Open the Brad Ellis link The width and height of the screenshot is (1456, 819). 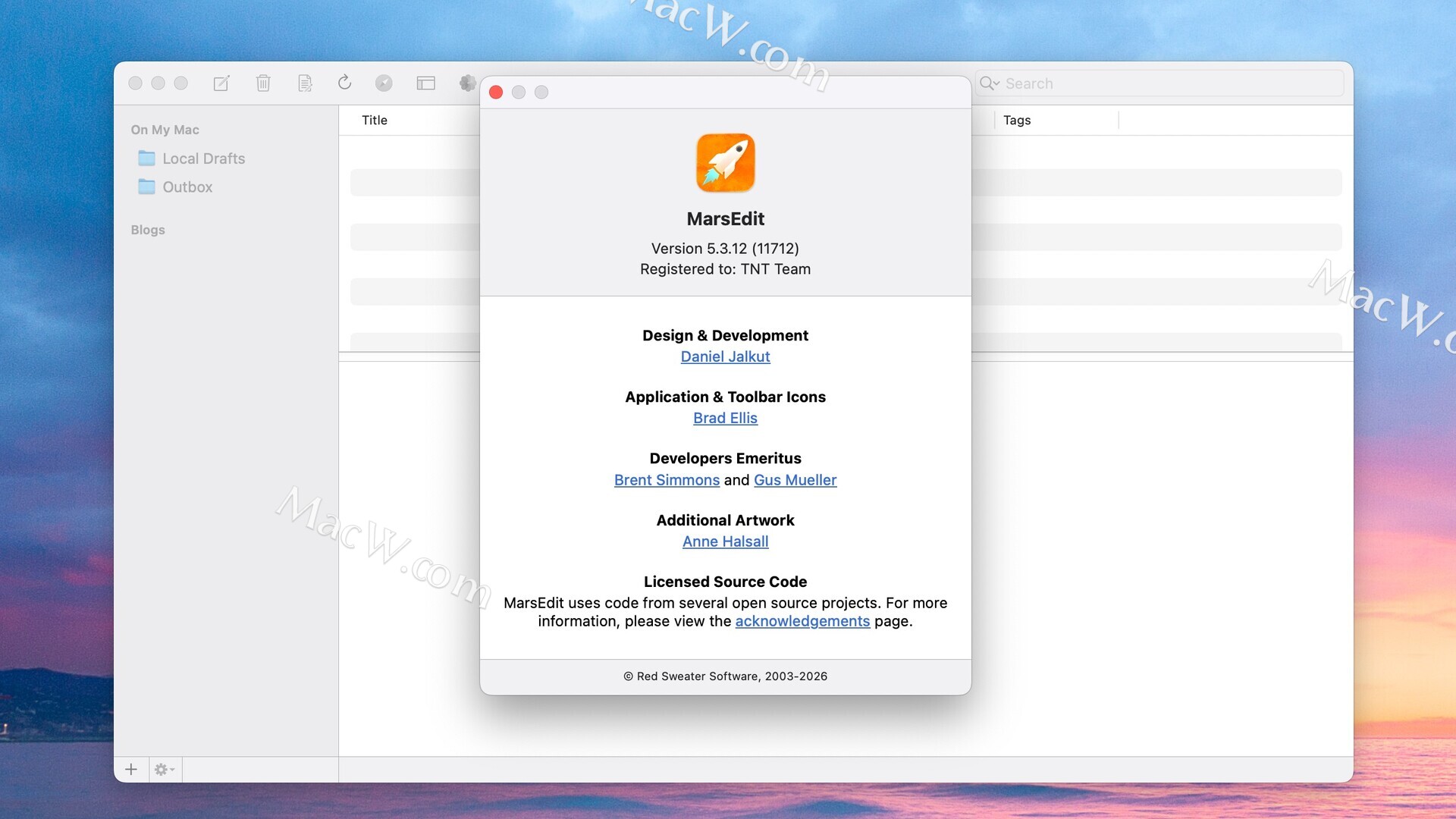tap(725, 418)
